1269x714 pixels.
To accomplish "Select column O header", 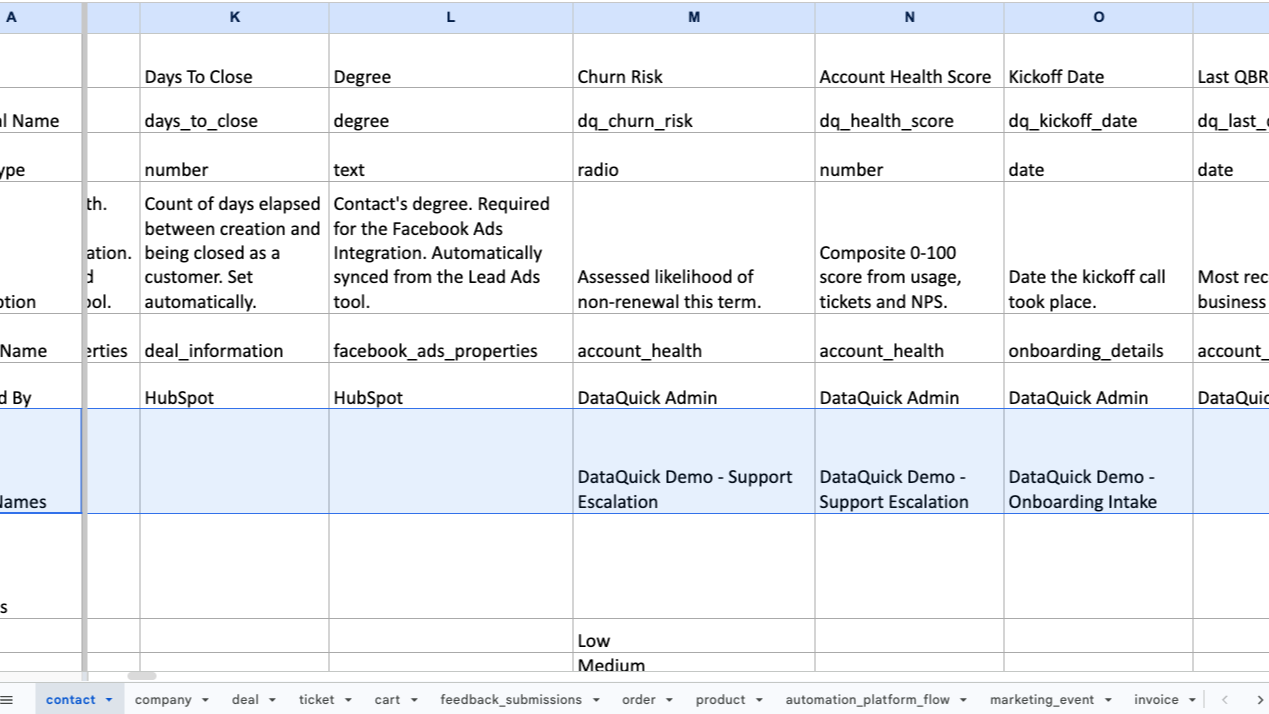I will 1099,17.
